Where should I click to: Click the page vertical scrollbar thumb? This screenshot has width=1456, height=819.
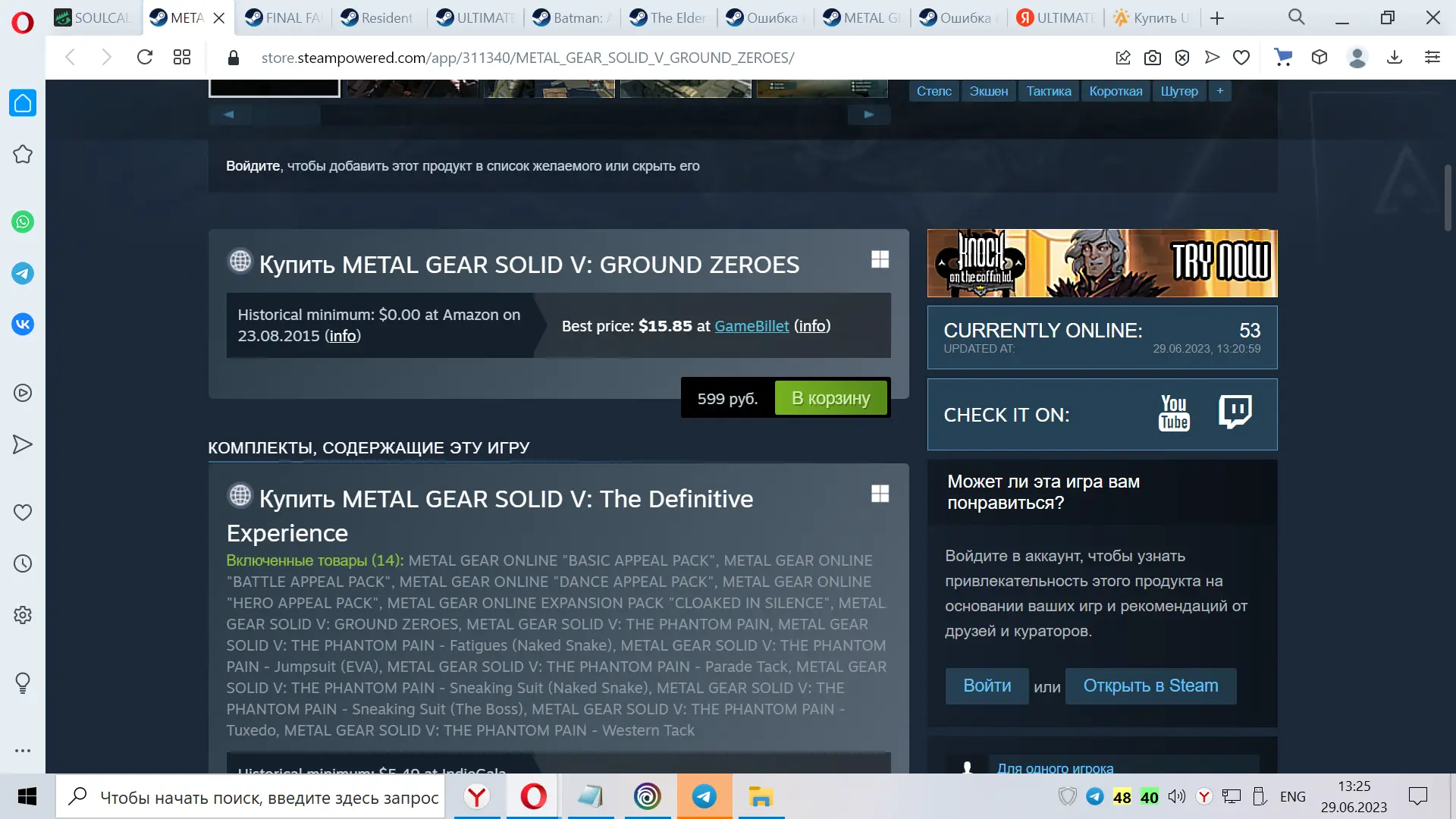tap(1448, 197)
